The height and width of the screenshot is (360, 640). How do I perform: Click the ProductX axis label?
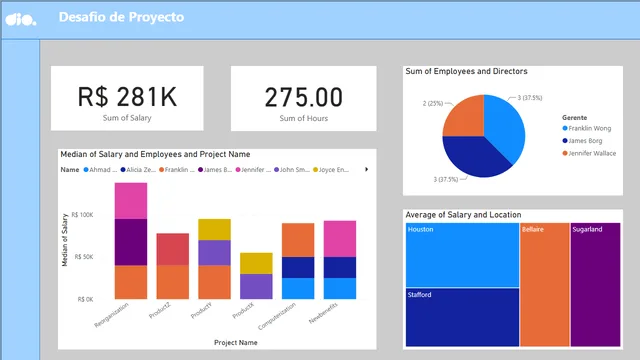243,311
